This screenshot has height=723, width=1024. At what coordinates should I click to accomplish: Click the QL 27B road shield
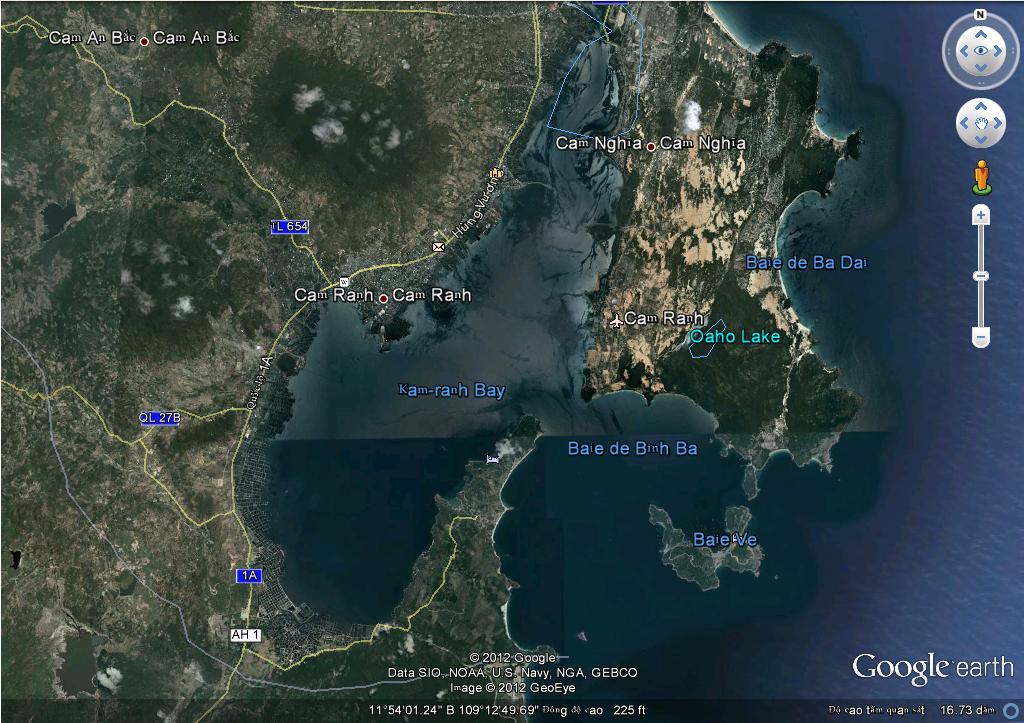click(x=159, y=418)
